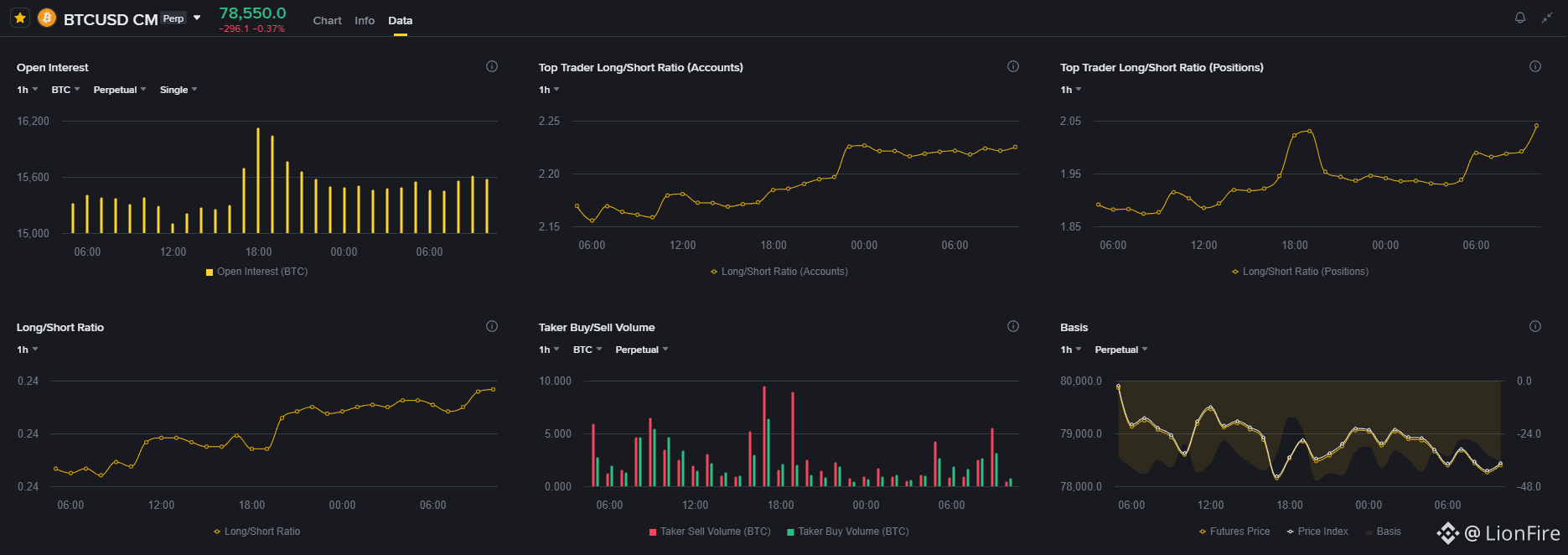The width and height of the screenshot is (1568, 555).
Task: Click the Top Trader Long/Short Ratio (Accounts) title
Action: [641, 67]
